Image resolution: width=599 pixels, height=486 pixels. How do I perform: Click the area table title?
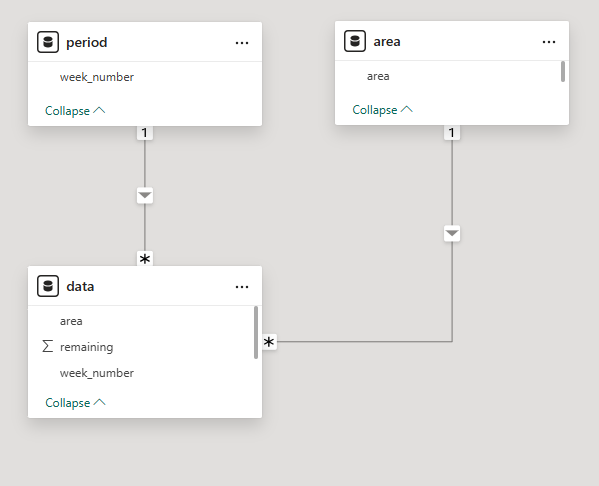click(x=387, y=41)
